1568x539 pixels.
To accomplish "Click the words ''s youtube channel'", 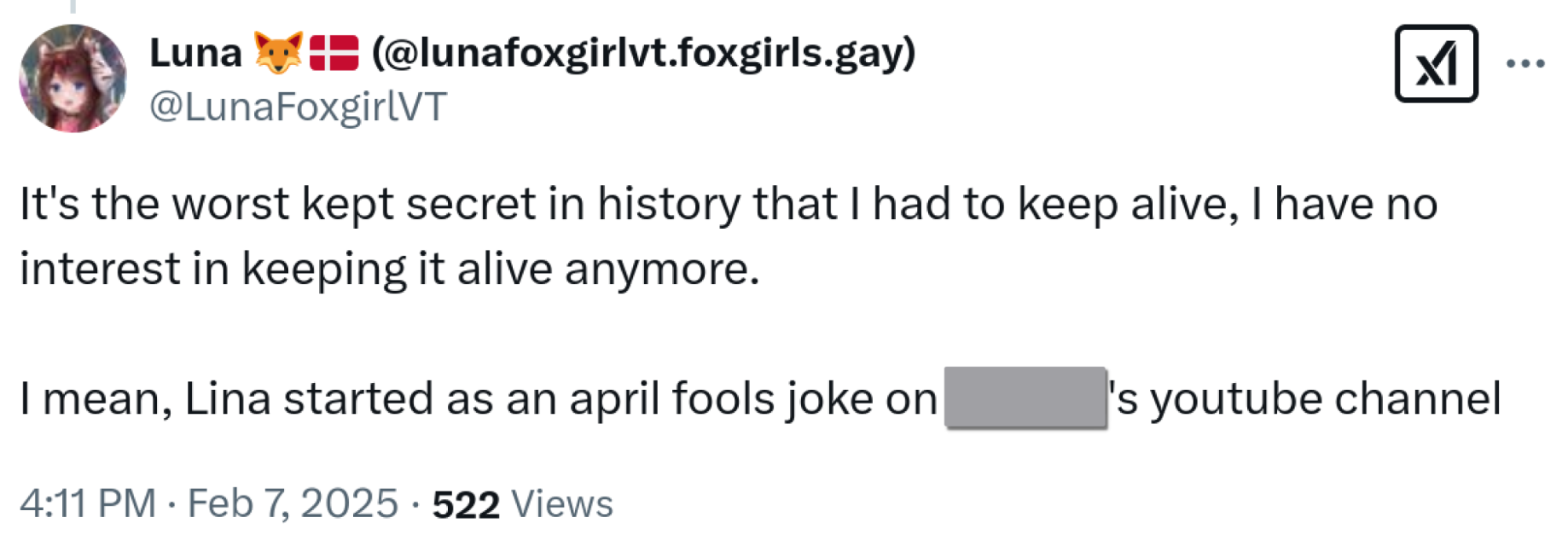I will pos(1304,399).
